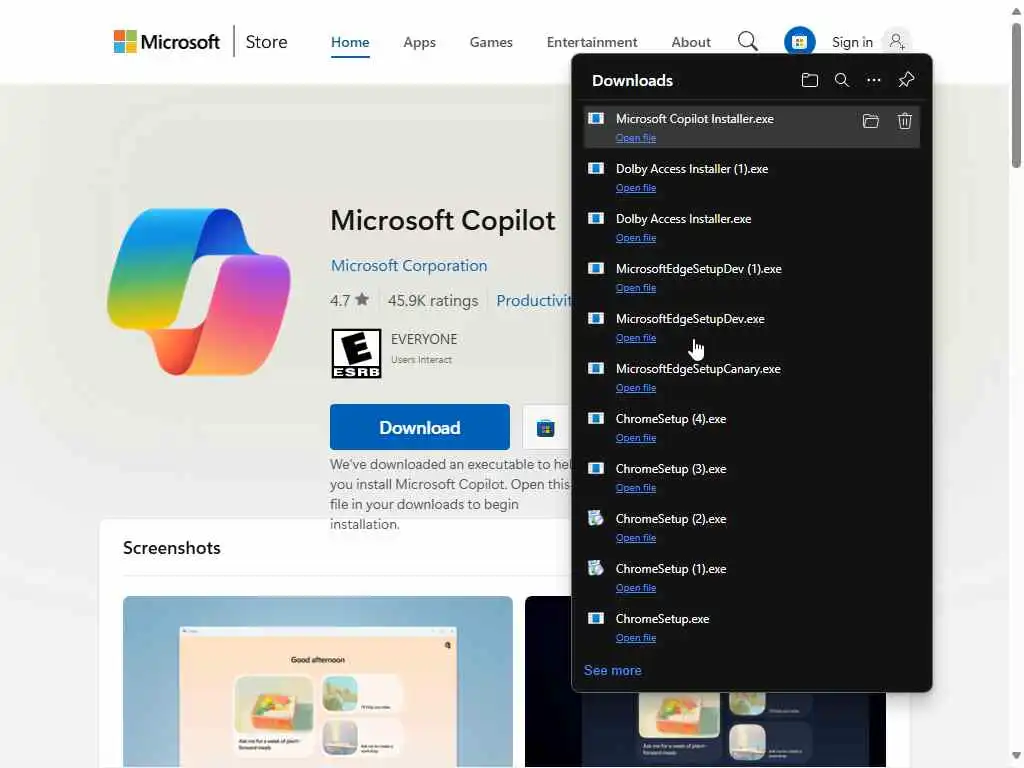Open file link for ChromeSetup (2).exe
This screenshot has height=768, width=1024.
[x=635, y=538]
